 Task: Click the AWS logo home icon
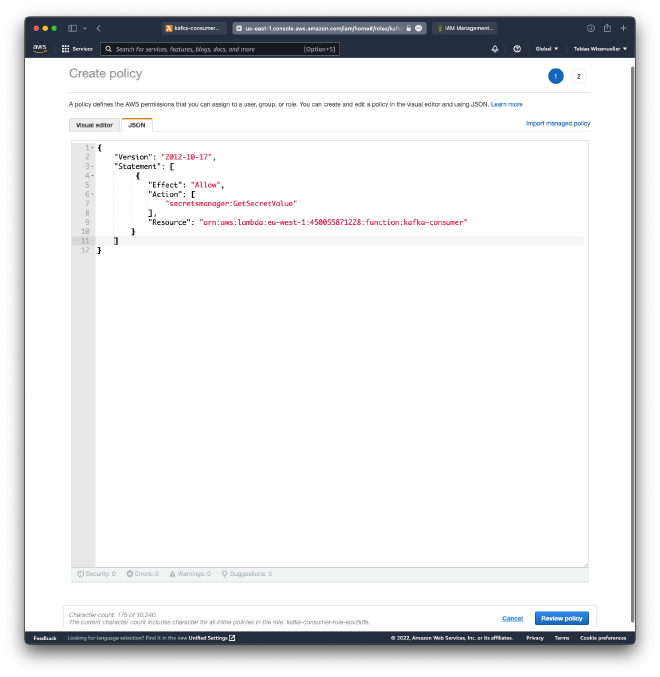[39, 48]
